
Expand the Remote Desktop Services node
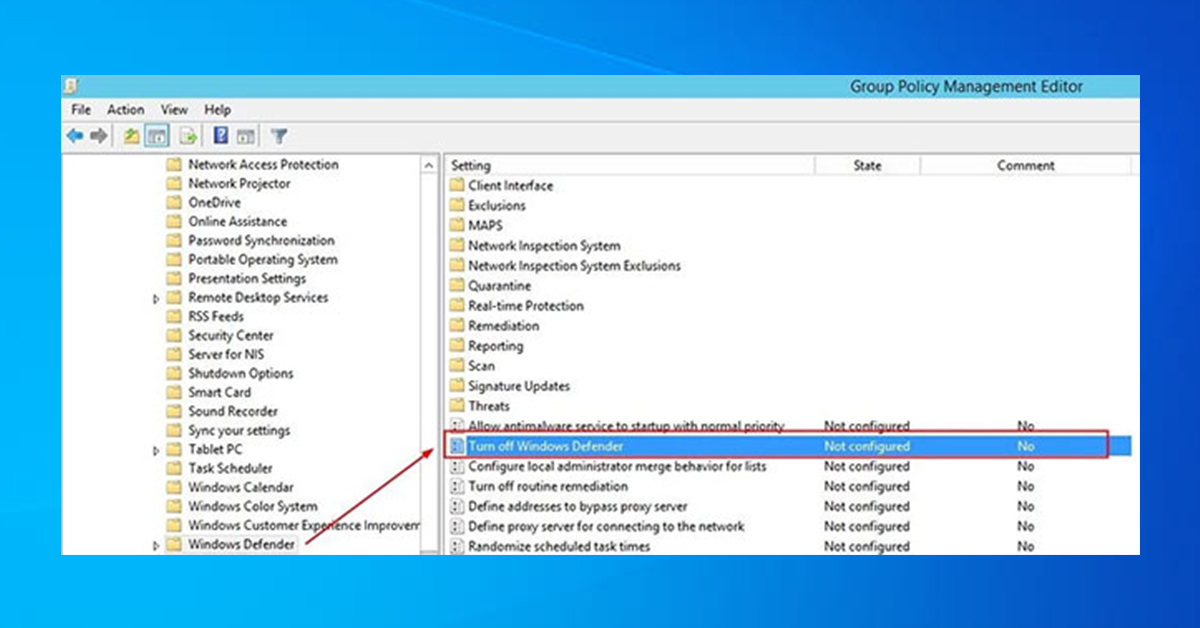(155, 297)
